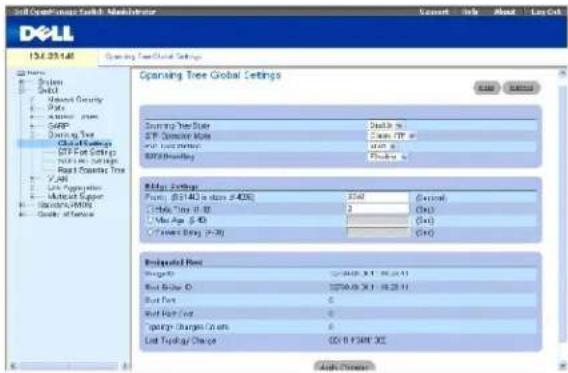Expand the Quality of Service tree node
Screen dimensions: 568x373
[22, 214]
